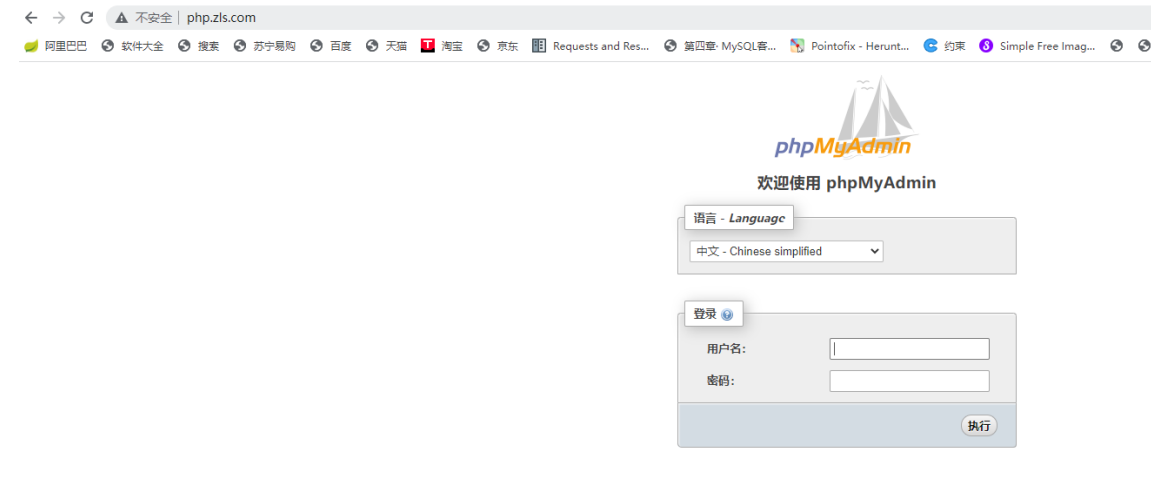The width and height of the screenshot is (1151, 498).
Task: Click the 用户名: label text
Action: pos(726,349)
